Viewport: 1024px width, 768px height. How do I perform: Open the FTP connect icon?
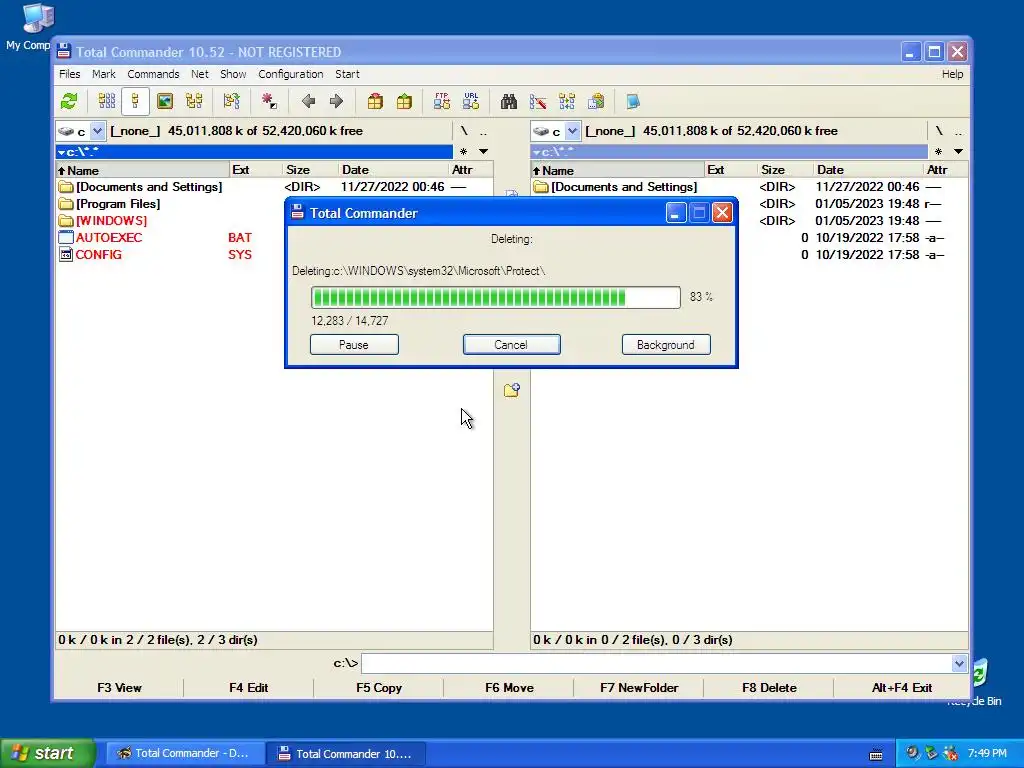(x=441, y=101)
